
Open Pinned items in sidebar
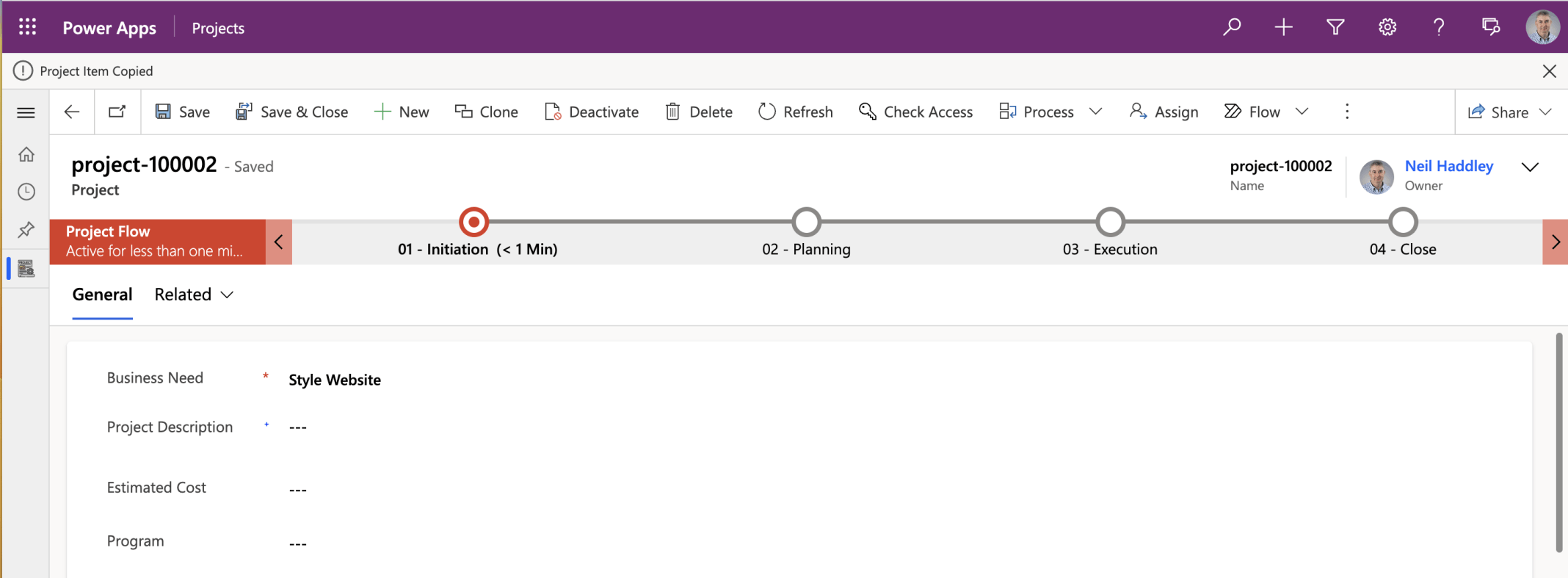pyautogui.click(x=26, y=230)
